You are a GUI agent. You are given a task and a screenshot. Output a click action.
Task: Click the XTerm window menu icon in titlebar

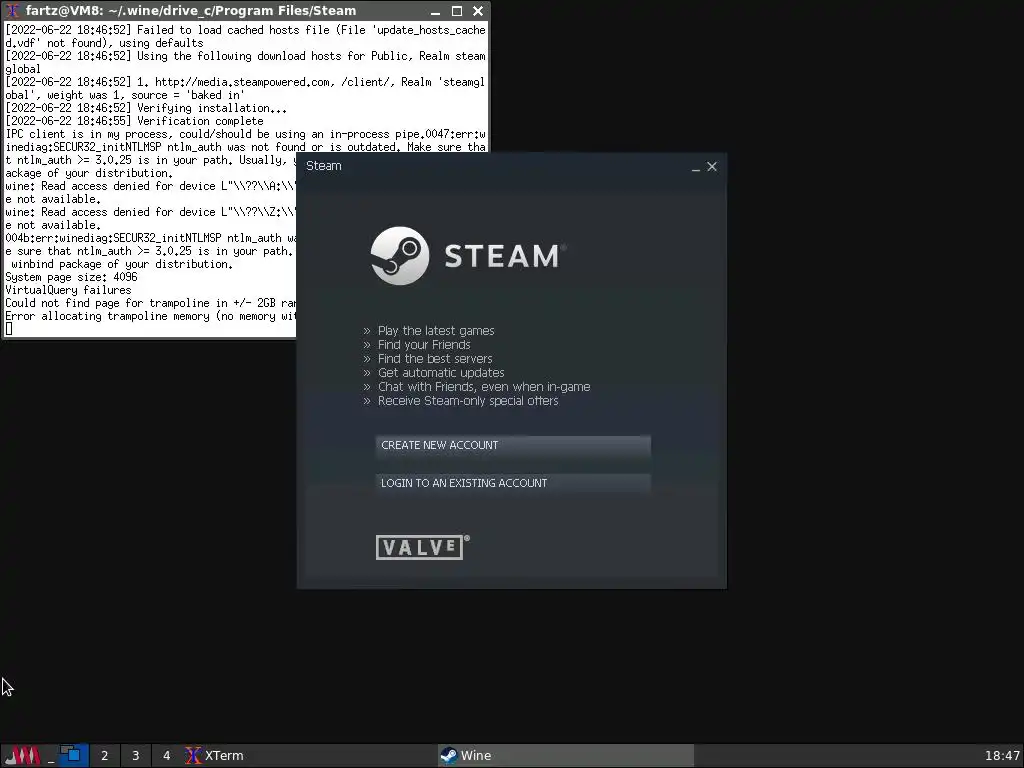point(12,10)
